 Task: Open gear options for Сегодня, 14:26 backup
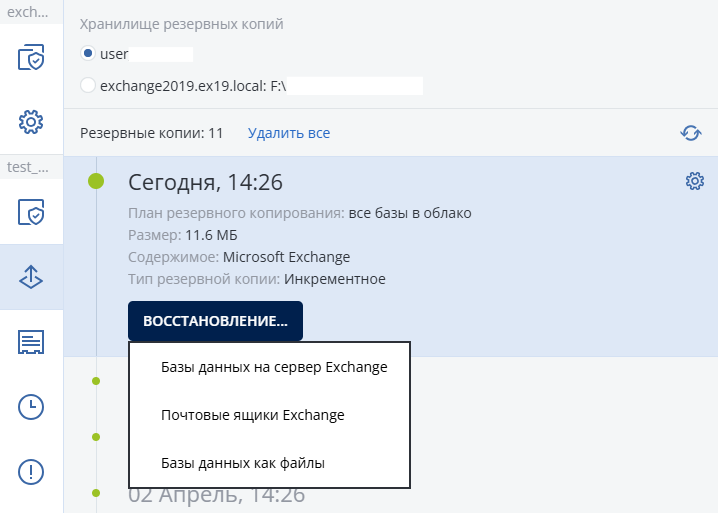point(695,181)
